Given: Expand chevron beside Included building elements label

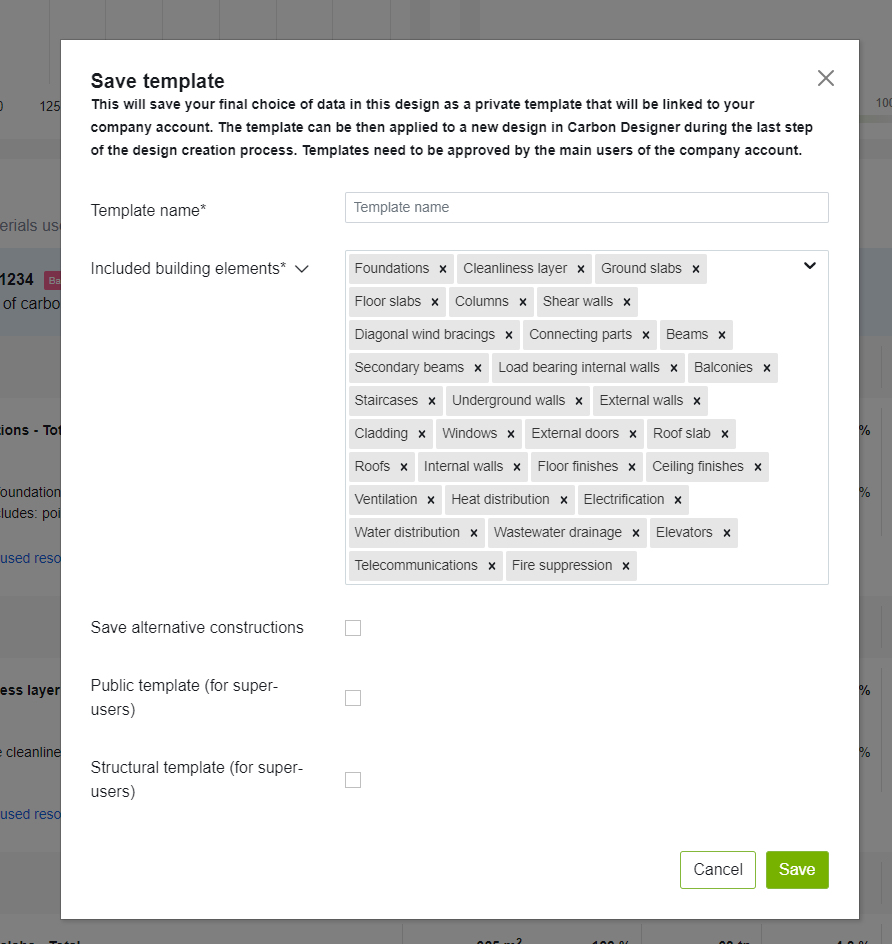Looking at the screenshot, I should (302, 269).
